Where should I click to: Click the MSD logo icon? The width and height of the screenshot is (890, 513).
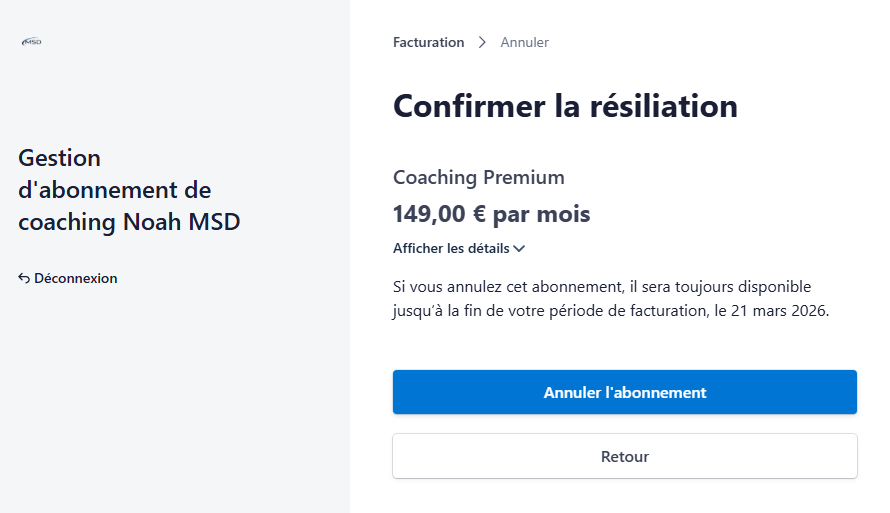[x=31, y=42]
